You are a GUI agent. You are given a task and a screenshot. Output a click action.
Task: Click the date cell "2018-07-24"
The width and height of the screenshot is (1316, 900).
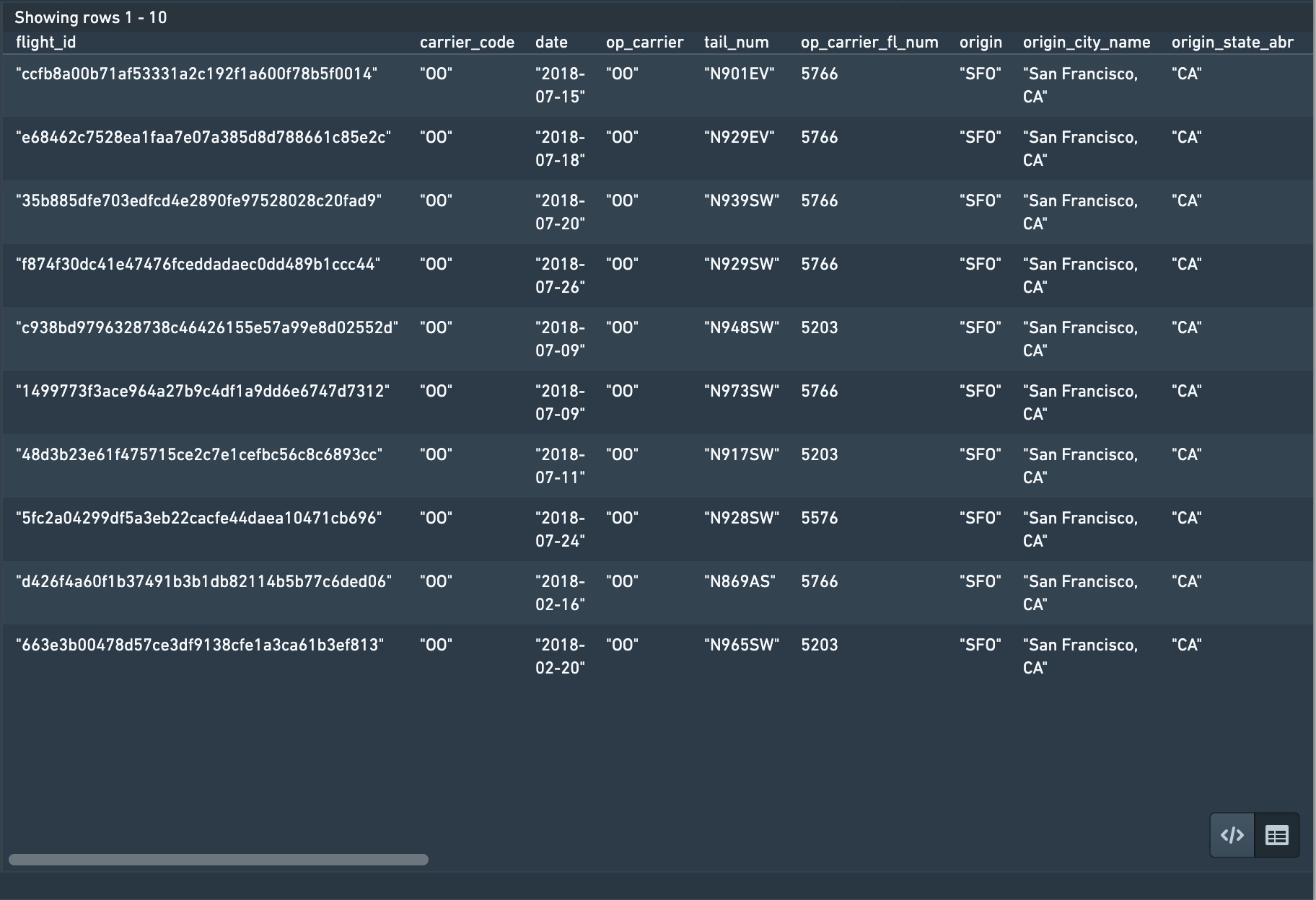point(561,530)
